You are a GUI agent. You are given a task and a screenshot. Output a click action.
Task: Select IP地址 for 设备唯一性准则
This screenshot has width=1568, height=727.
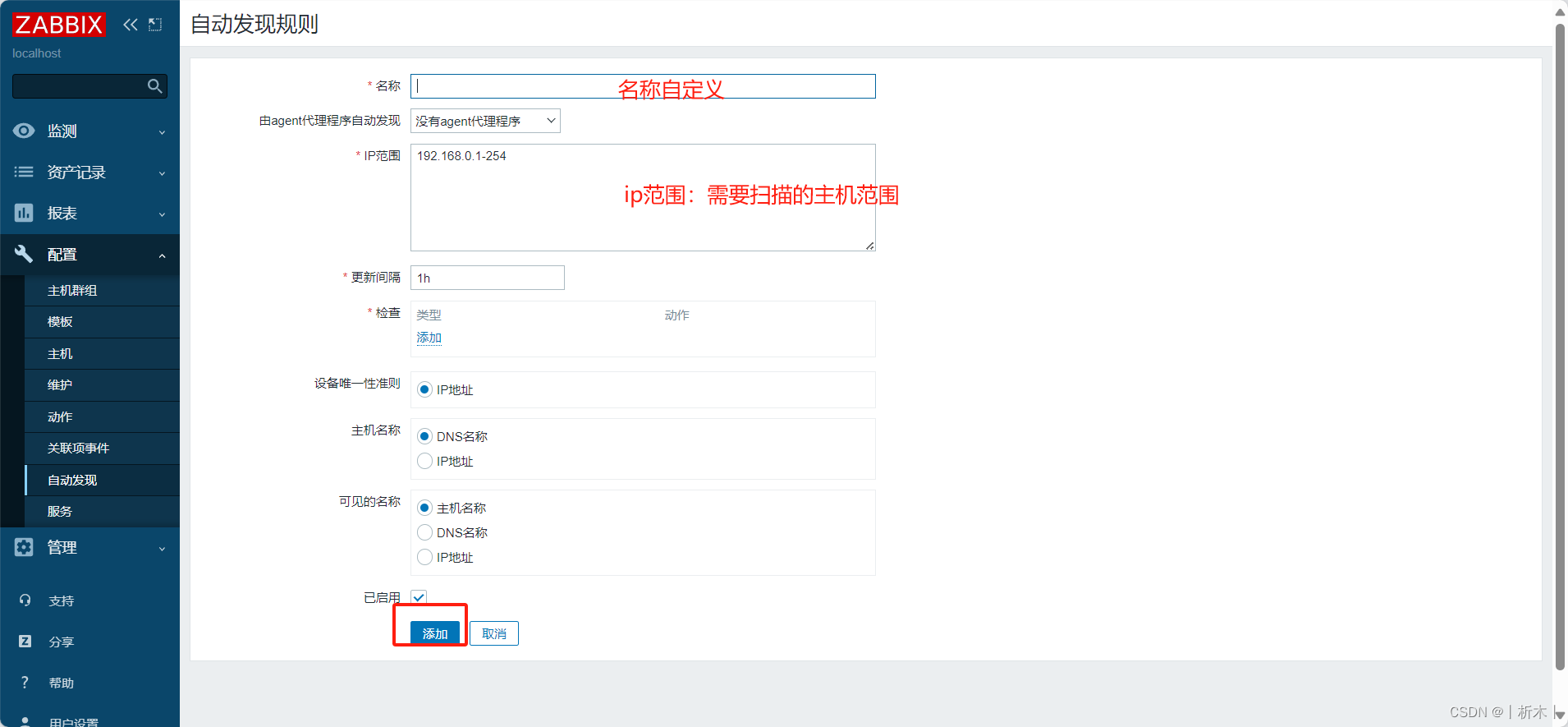coord(424,389)
